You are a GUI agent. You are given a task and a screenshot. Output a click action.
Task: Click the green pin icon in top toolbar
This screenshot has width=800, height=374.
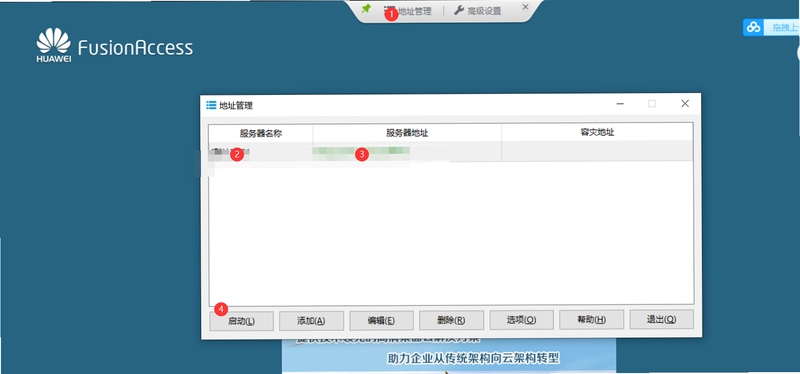(x=366, y=9)
